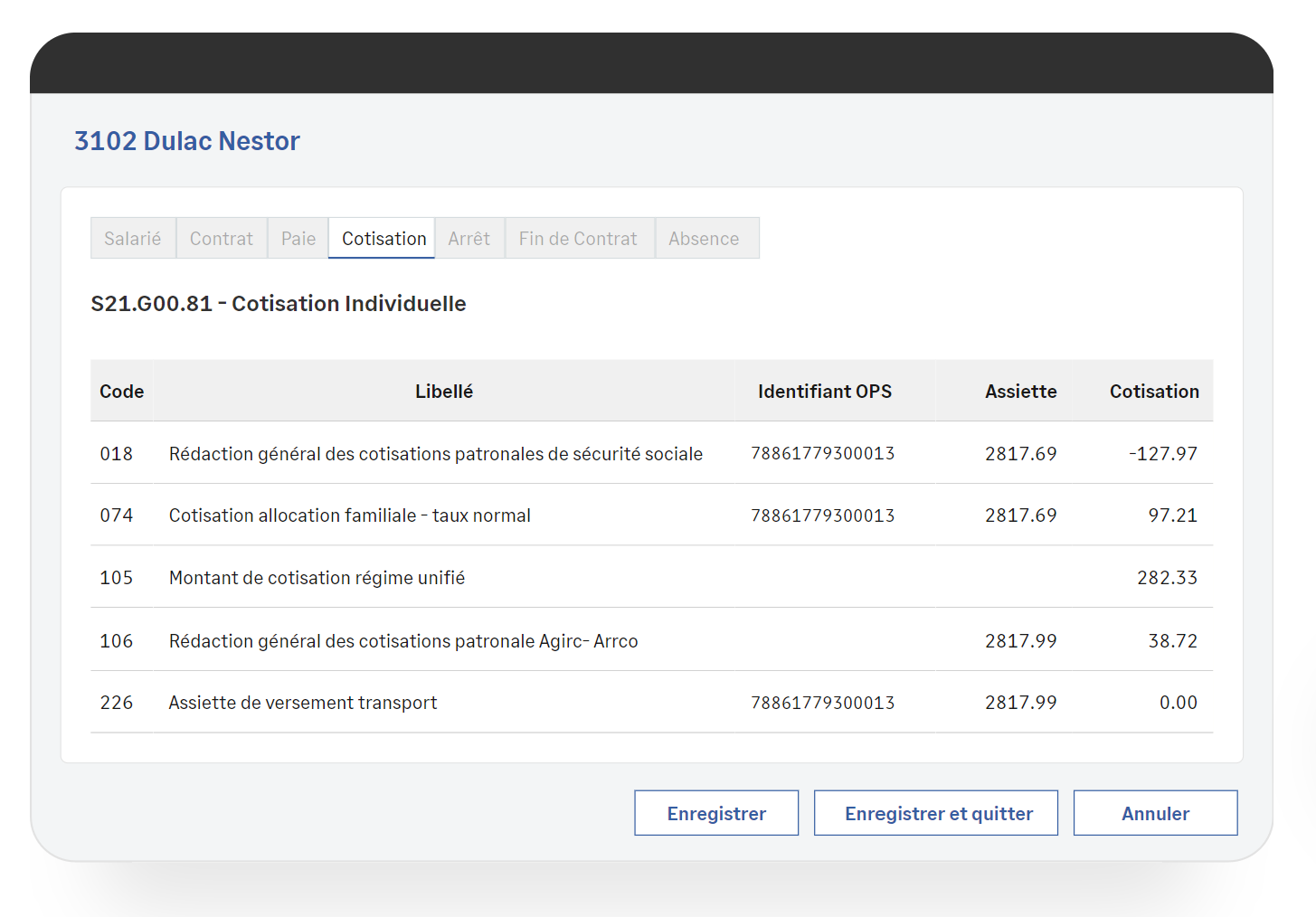This screenshot has height=917, width=1316.
Task: Open the Arrêt tab
Action: (x=469, y=239)
